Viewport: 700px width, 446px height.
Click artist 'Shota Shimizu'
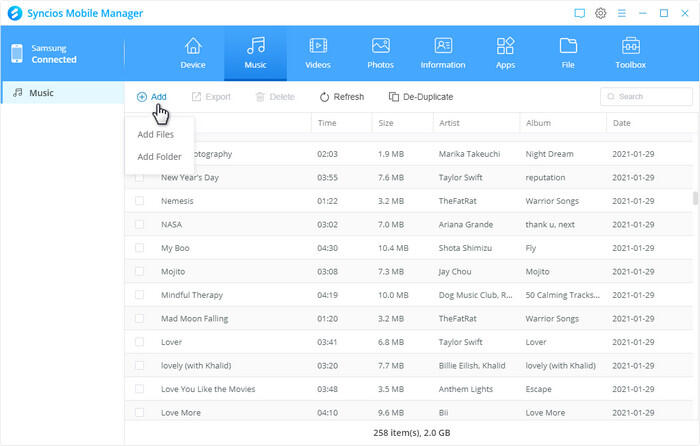465,248
